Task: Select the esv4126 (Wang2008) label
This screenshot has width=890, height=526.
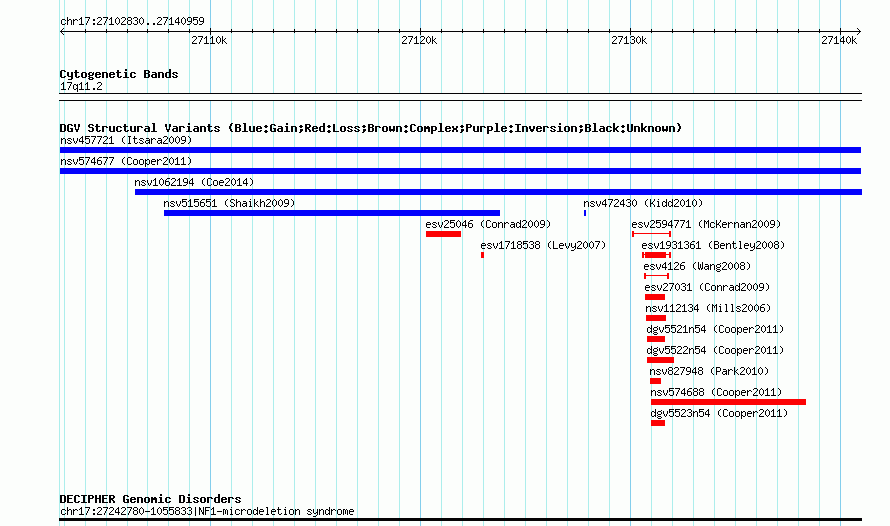Action: click(697, 266)
